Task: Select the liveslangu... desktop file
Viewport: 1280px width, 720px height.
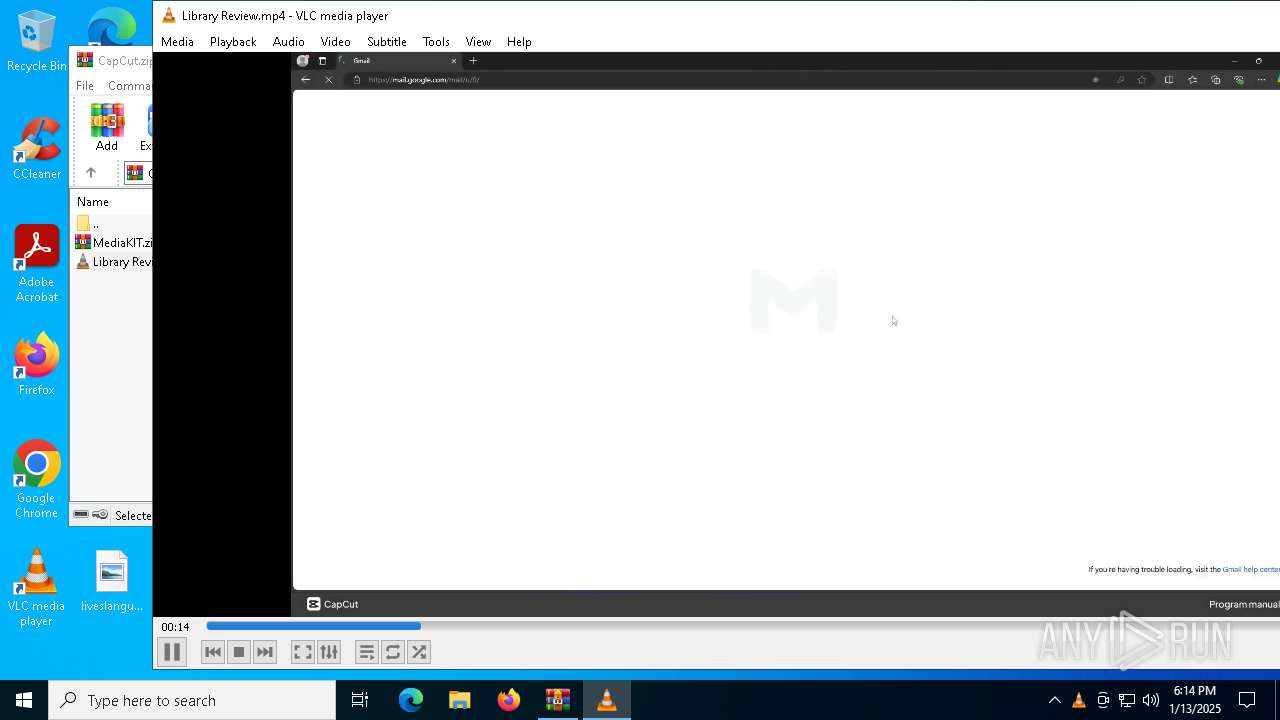Action: click(x=112, y=581)
